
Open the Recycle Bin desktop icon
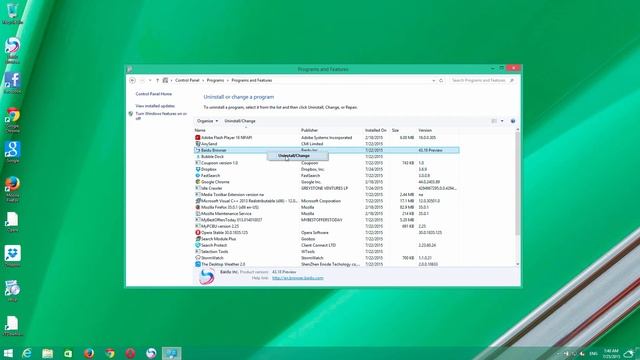click(x=12, y=13)
